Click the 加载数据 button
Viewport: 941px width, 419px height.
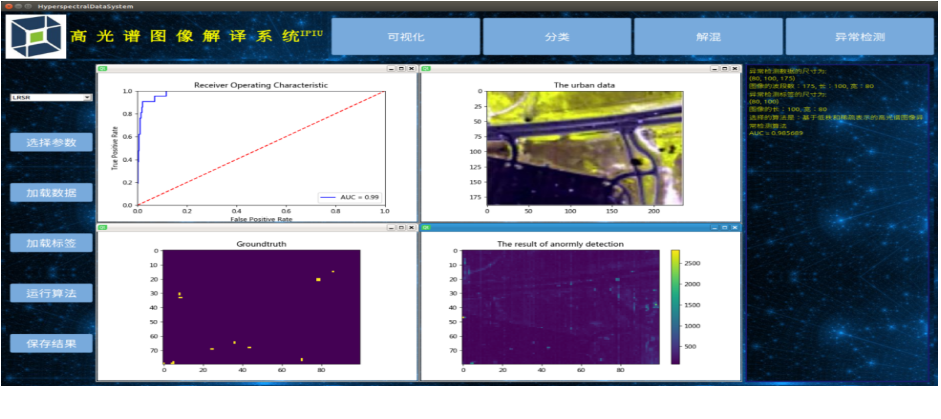(51, 193)
